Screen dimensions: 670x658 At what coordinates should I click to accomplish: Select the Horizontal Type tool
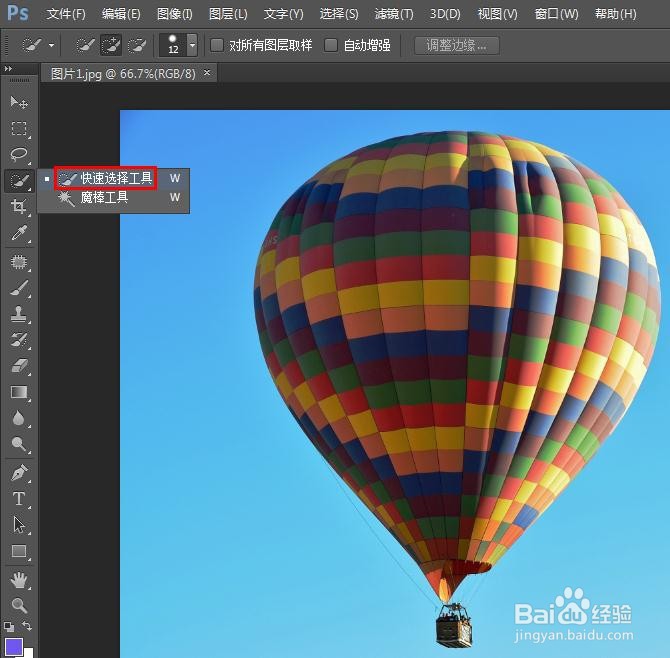tap(19, 499)
